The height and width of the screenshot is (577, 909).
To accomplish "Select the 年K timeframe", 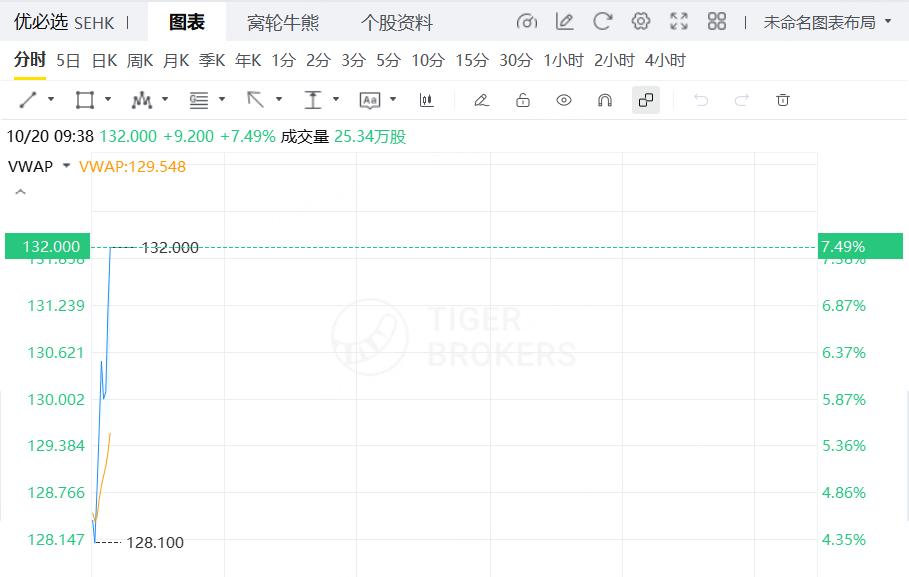I will click(x=248, y=60).
